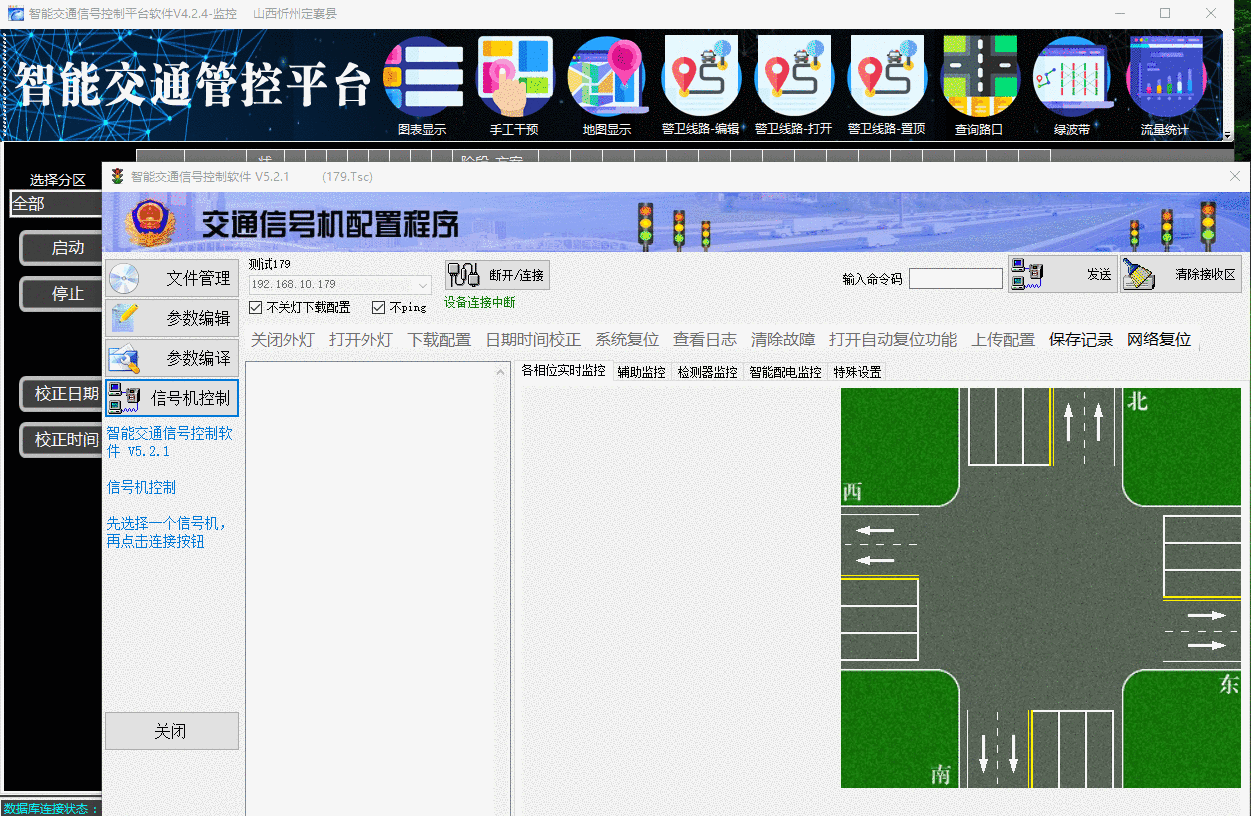
Task: Expand the top toolbar overflow arrow
Action: (x=1227, y=135)
